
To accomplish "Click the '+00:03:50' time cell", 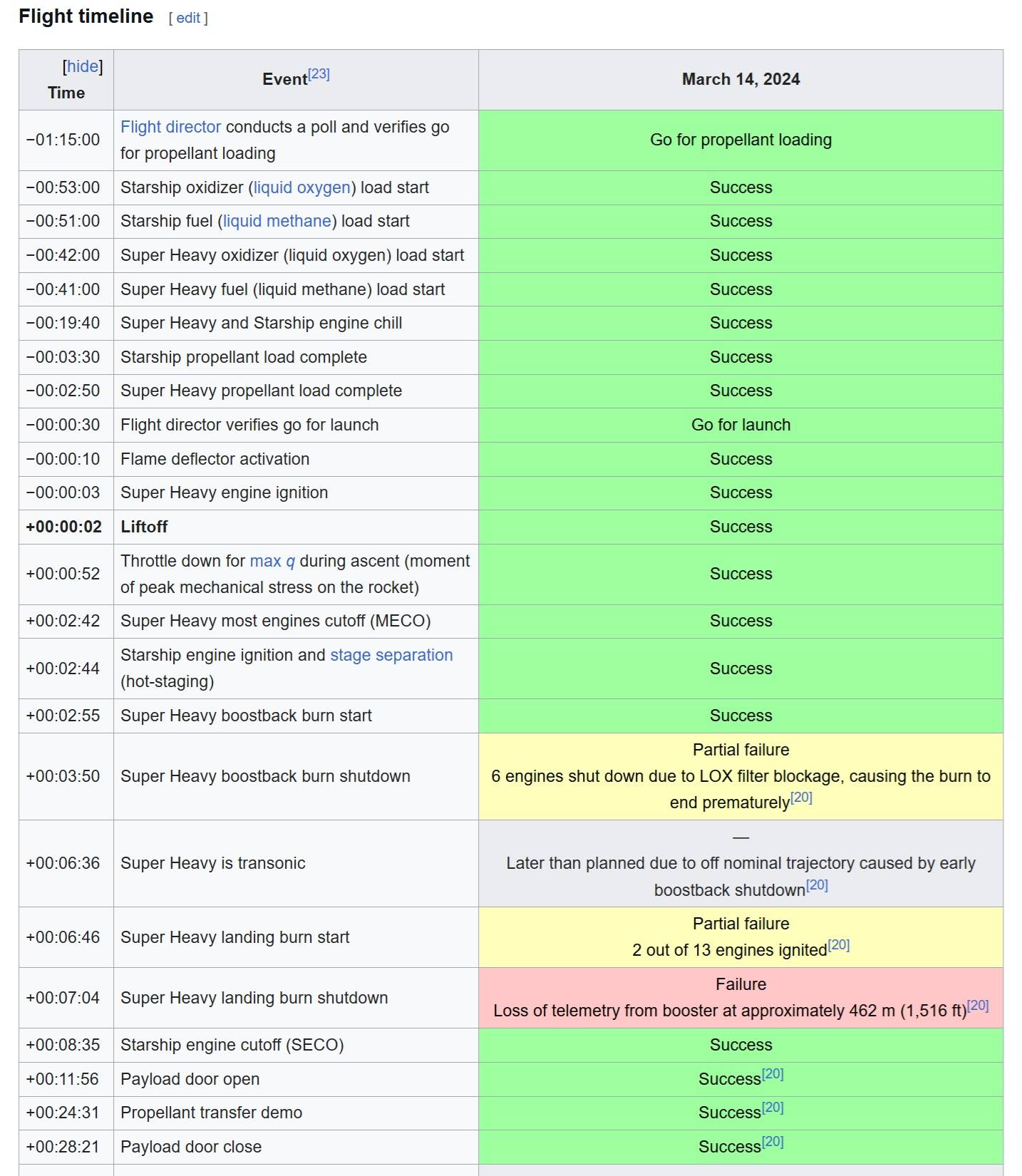I will pyautogui.click(x=66, y=776).
